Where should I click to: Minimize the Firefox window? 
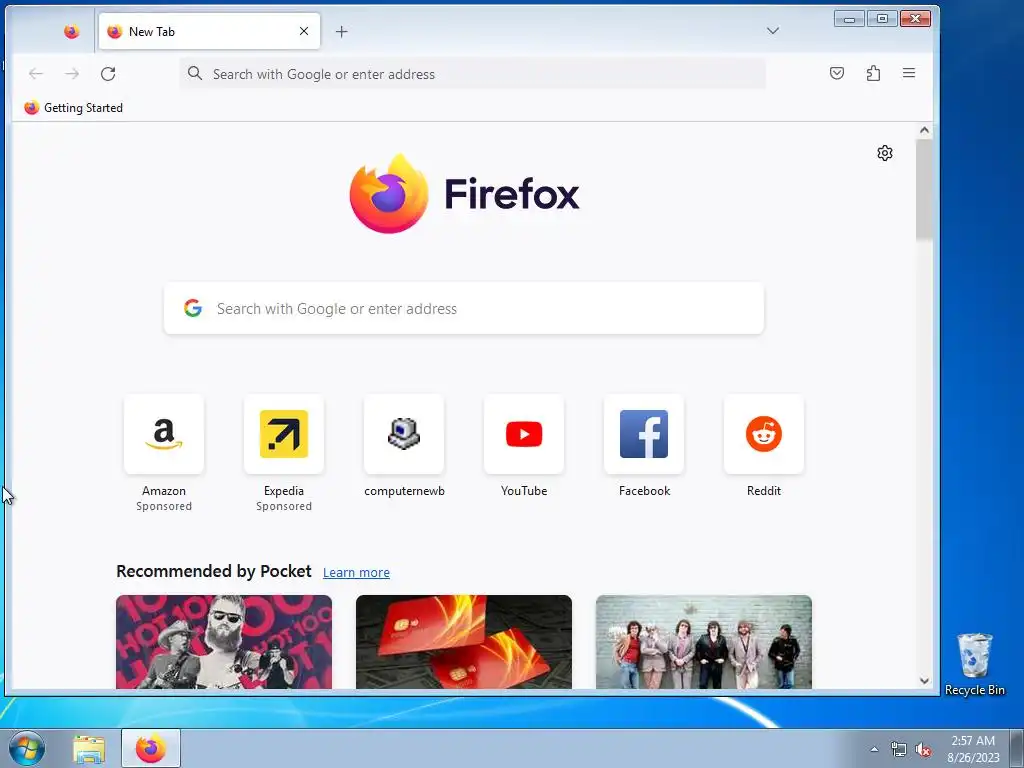pos(850,19)
